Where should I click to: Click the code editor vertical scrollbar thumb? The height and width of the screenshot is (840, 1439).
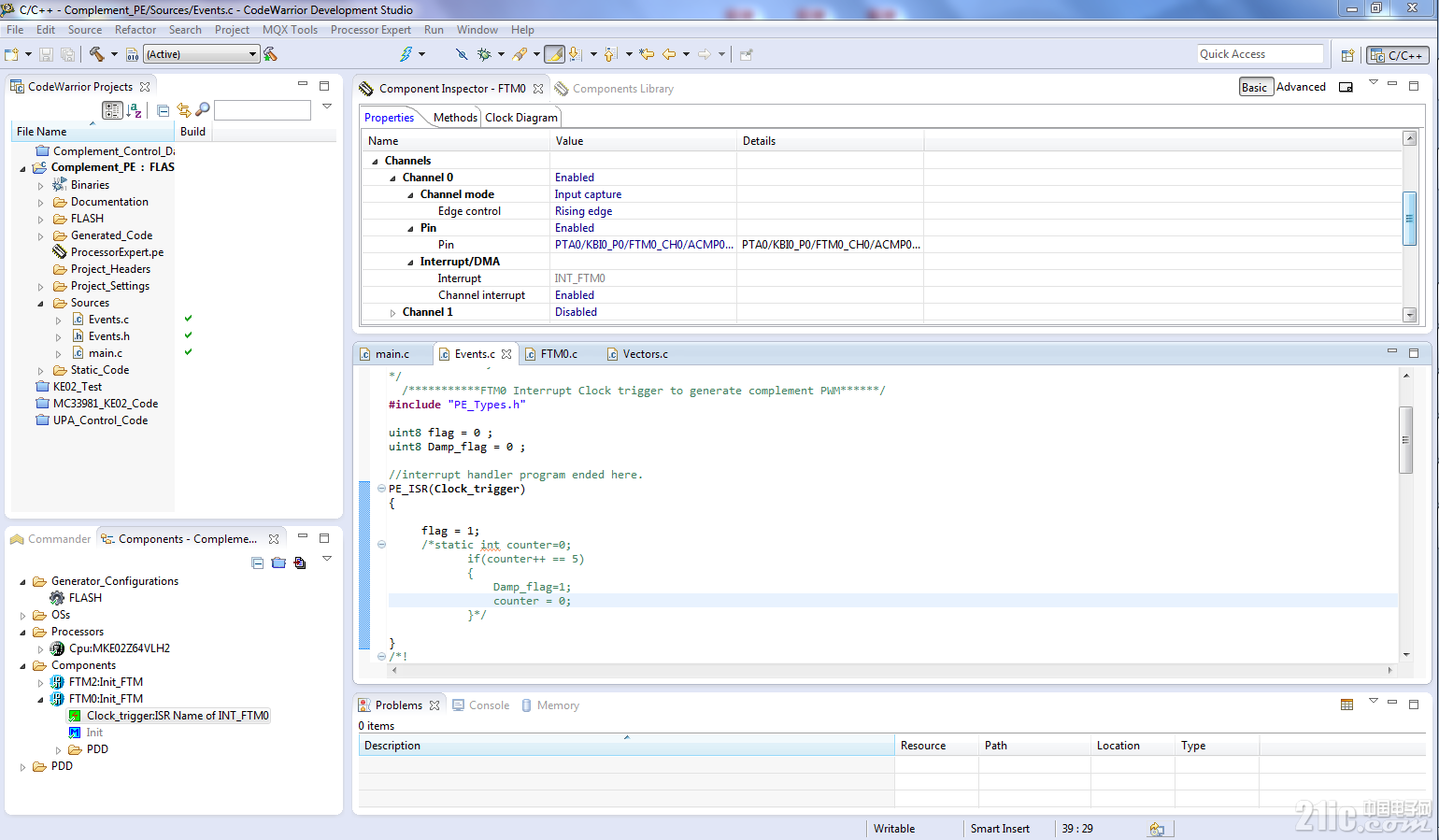coord(1405,439)
